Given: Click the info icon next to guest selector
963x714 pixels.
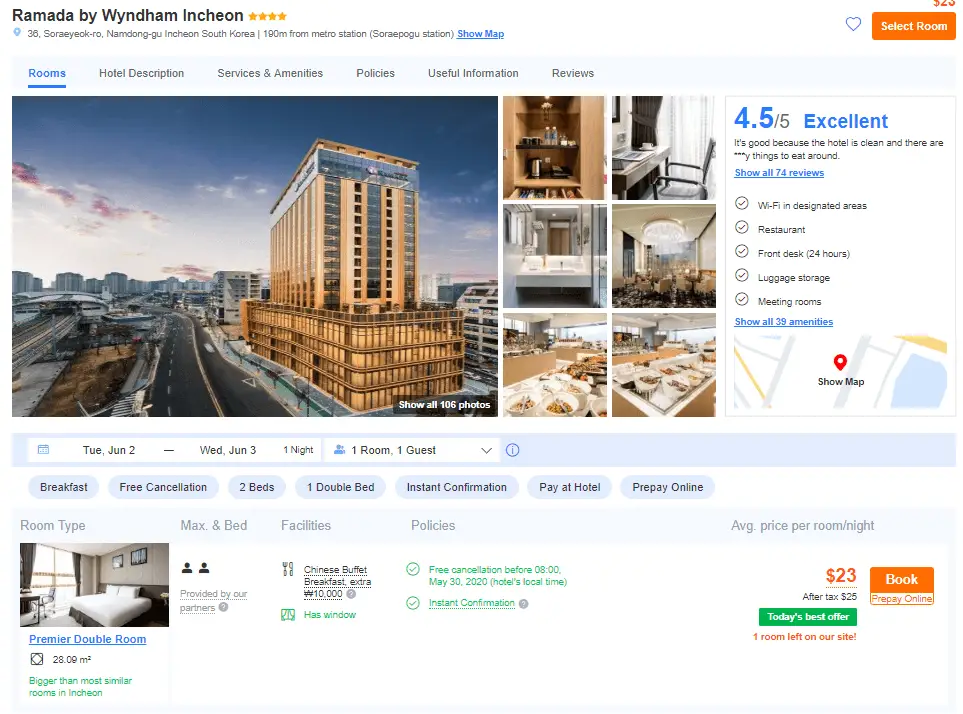Looking at the screenshot, I should coord(513,450).
